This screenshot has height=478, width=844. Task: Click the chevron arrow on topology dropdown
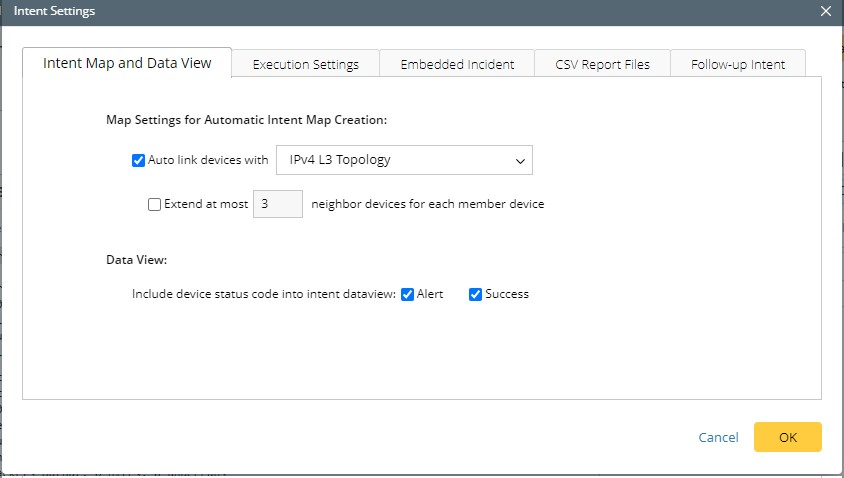pos(520,160)
